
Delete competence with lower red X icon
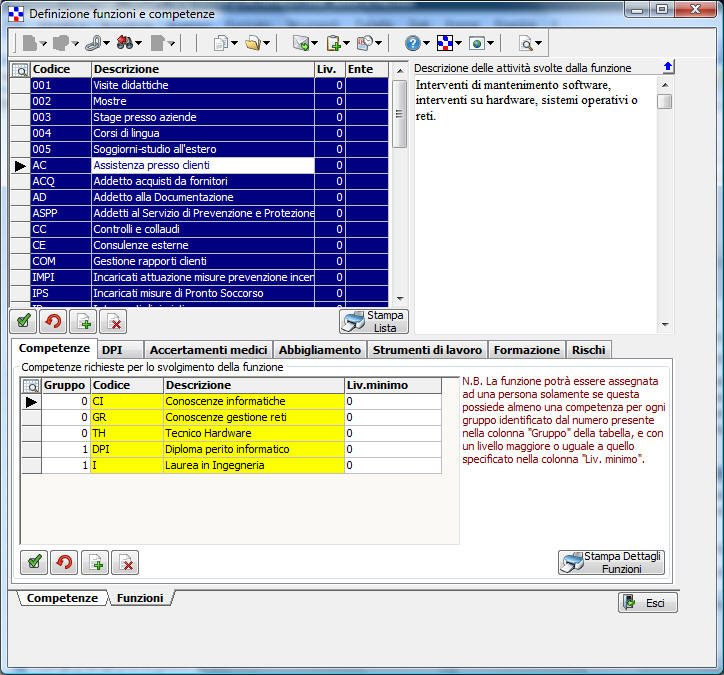125,562
